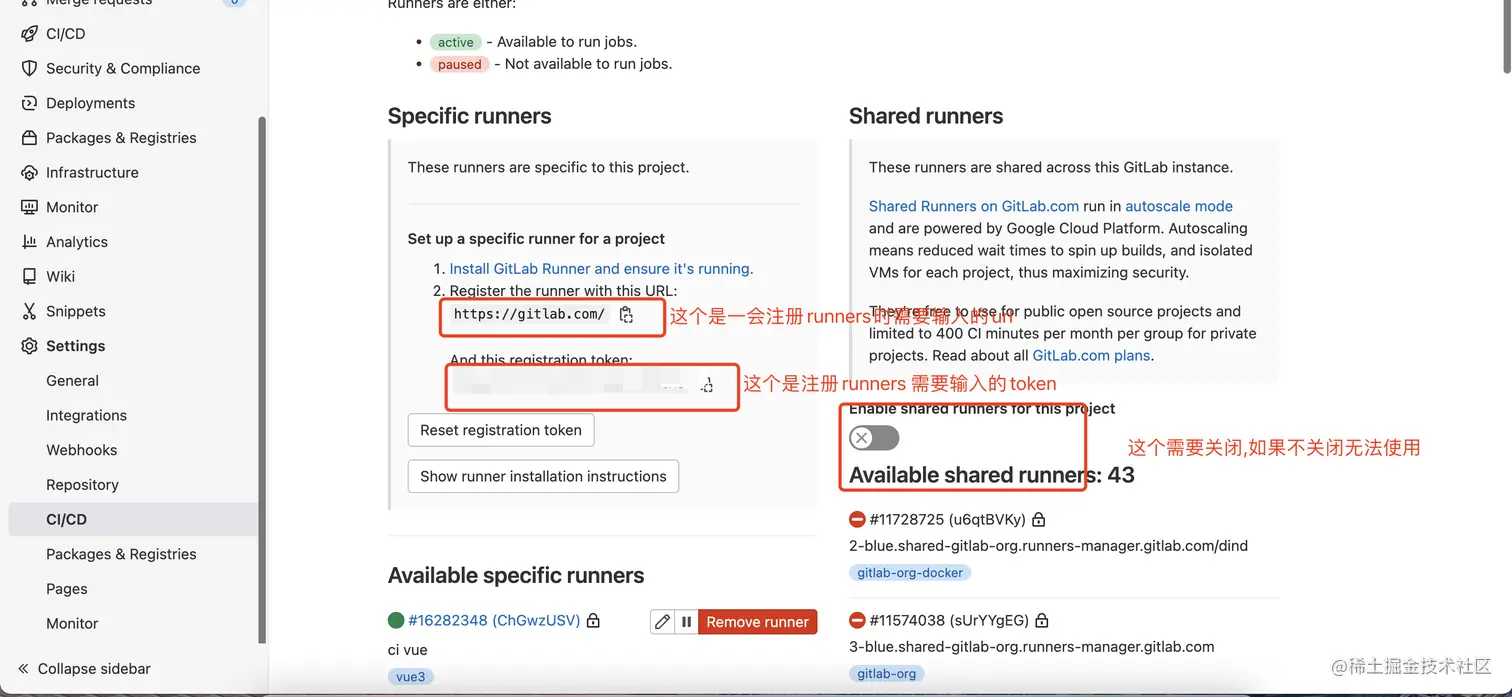Screen dimensions: 1512x697
Task: Click the red paused status badge
Action: point(459,64)
